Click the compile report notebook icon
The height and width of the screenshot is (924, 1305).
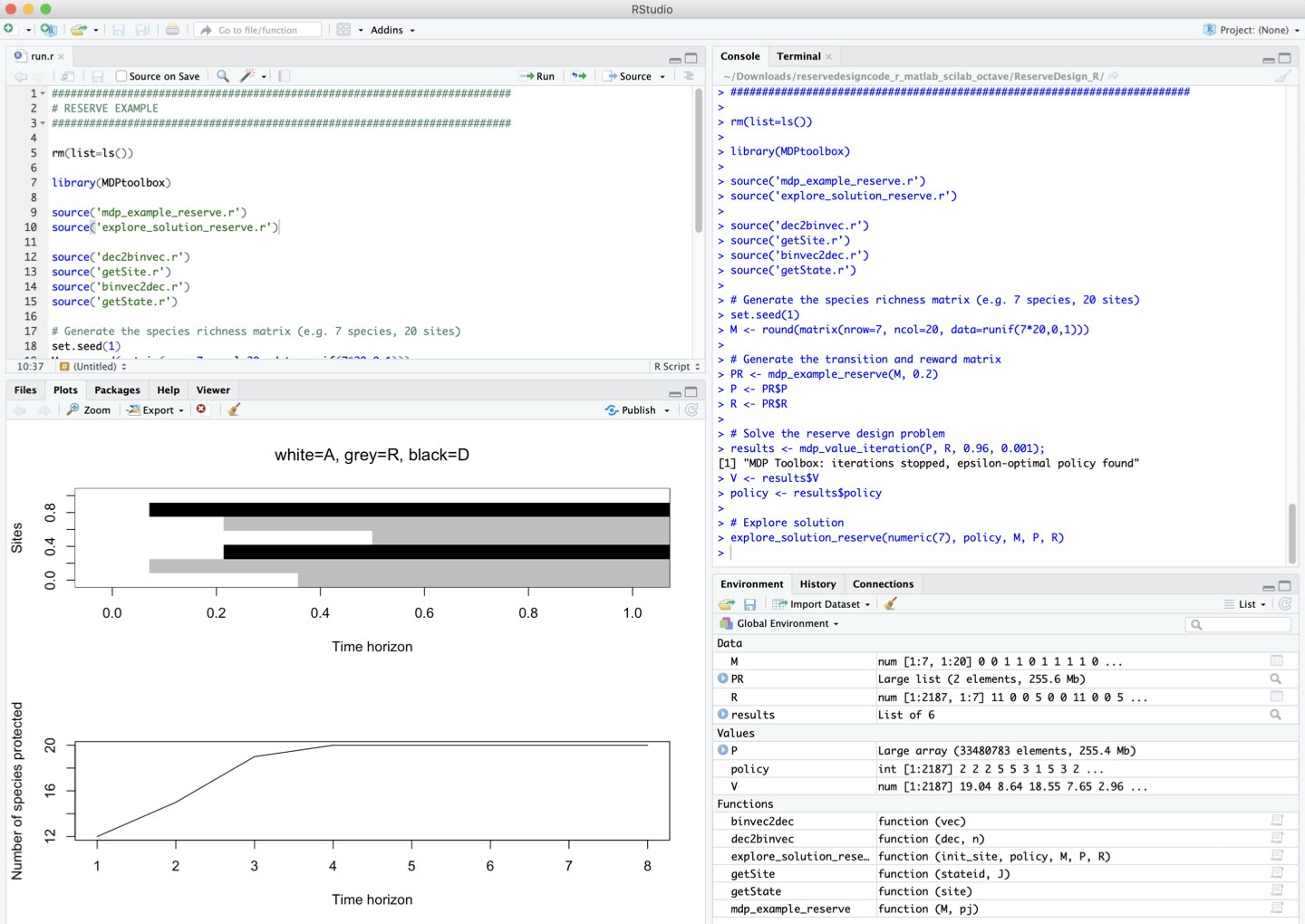coord(284,76)
